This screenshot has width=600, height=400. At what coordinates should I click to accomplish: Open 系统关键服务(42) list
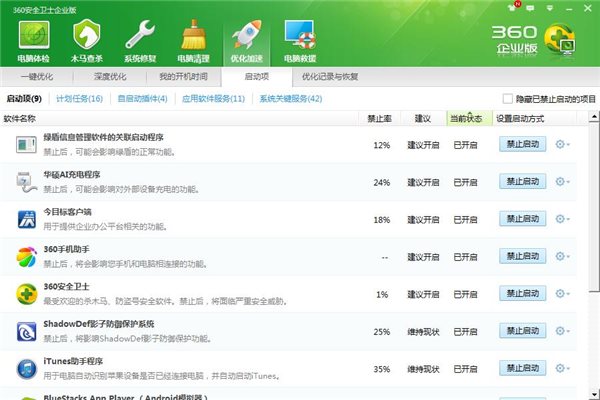click(x=291, y=99)
